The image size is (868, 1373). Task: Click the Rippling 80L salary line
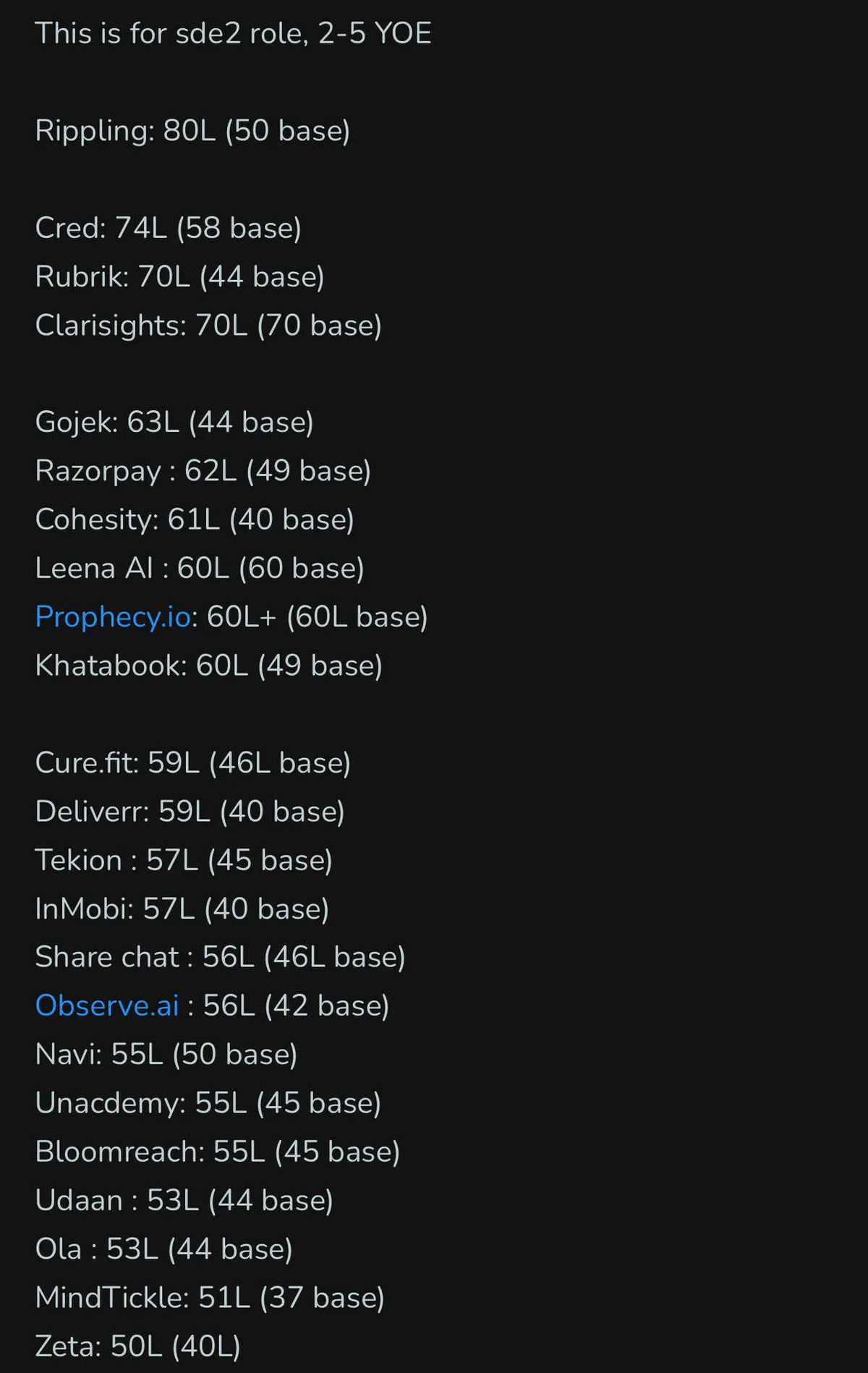tap(192, 131)
